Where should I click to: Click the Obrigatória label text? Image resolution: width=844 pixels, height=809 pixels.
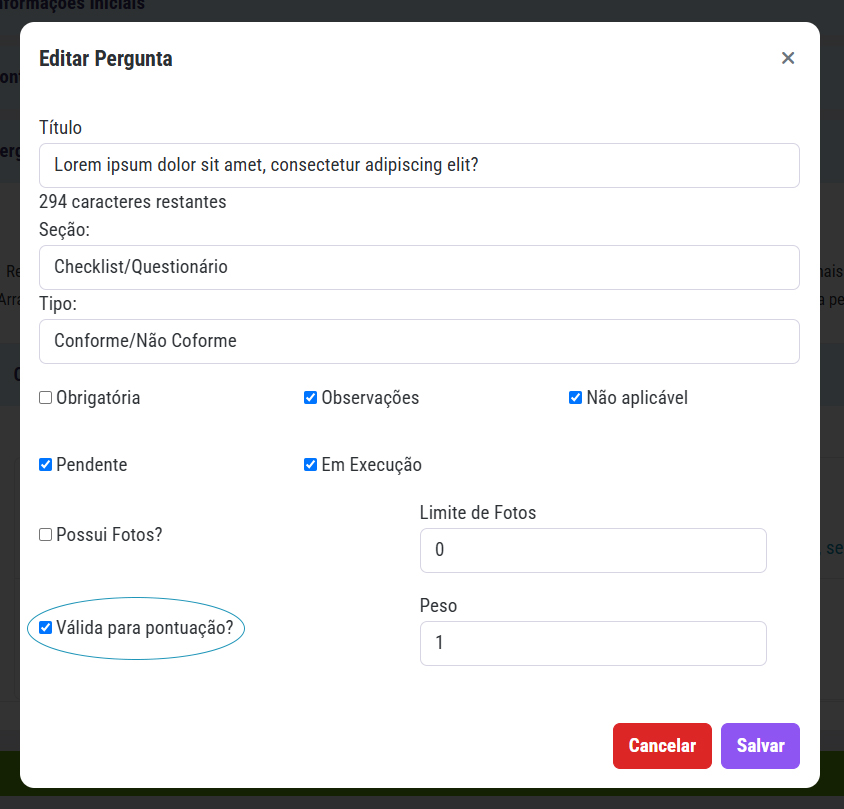(x=98, y=398)
